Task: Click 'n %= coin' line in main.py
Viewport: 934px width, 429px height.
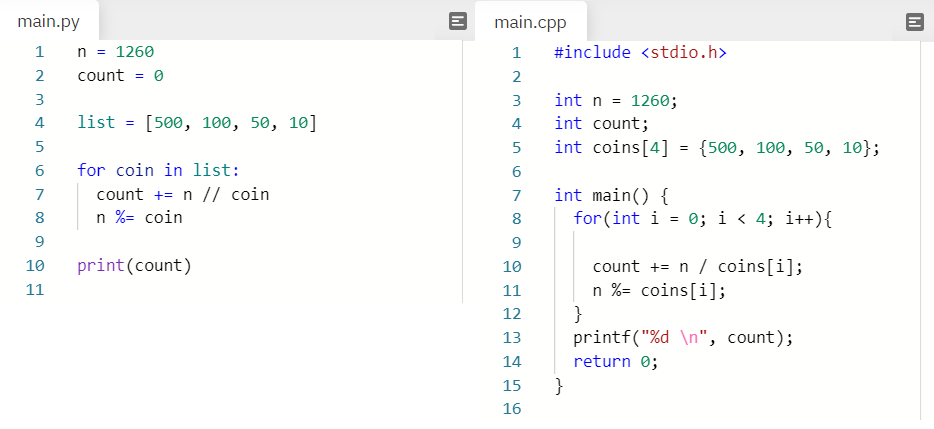Action: point(139,218)
